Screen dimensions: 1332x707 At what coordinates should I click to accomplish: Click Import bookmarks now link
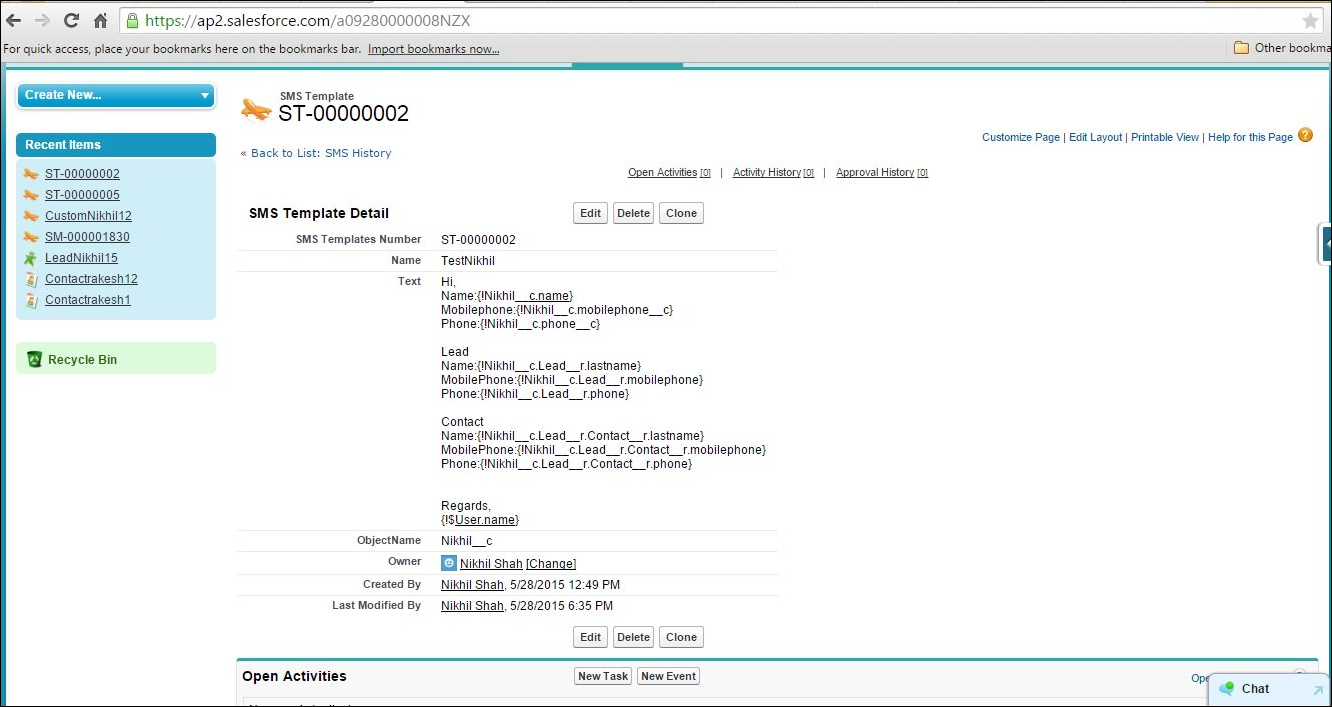coord(434,49)
